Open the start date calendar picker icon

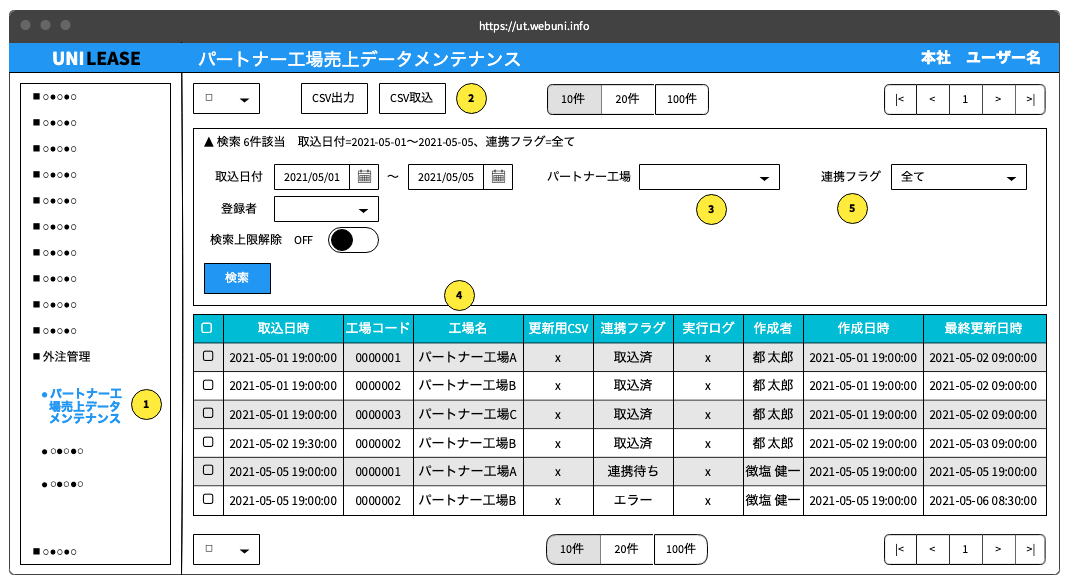365,177
